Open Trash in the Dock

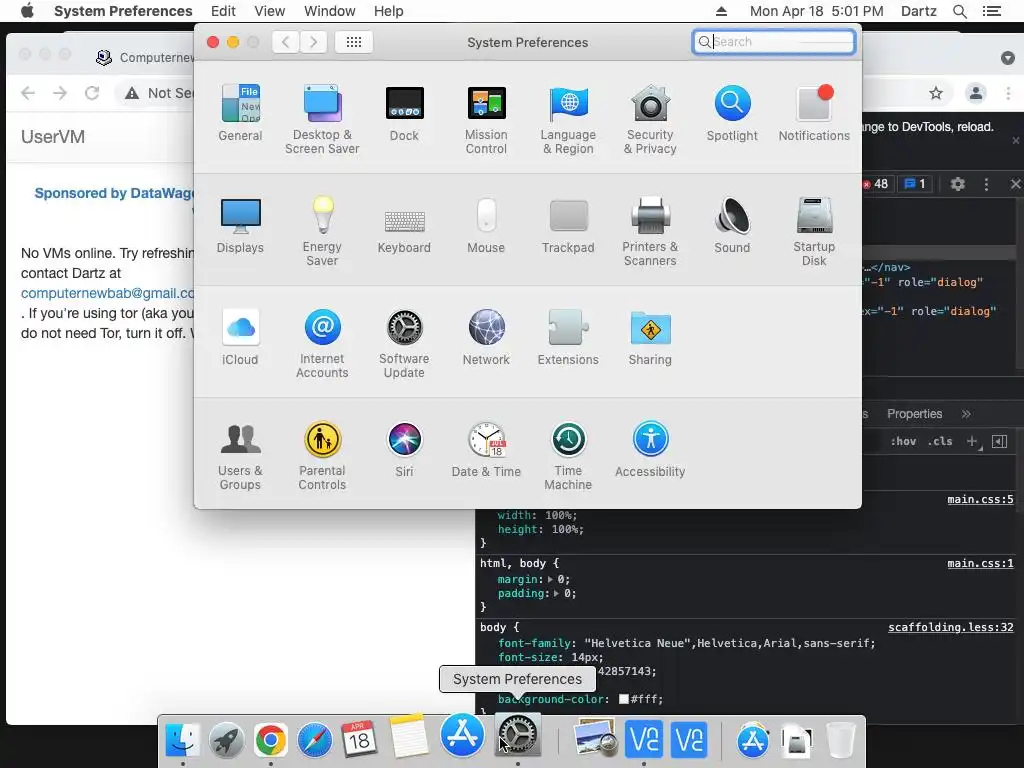[x=840, y=740]
